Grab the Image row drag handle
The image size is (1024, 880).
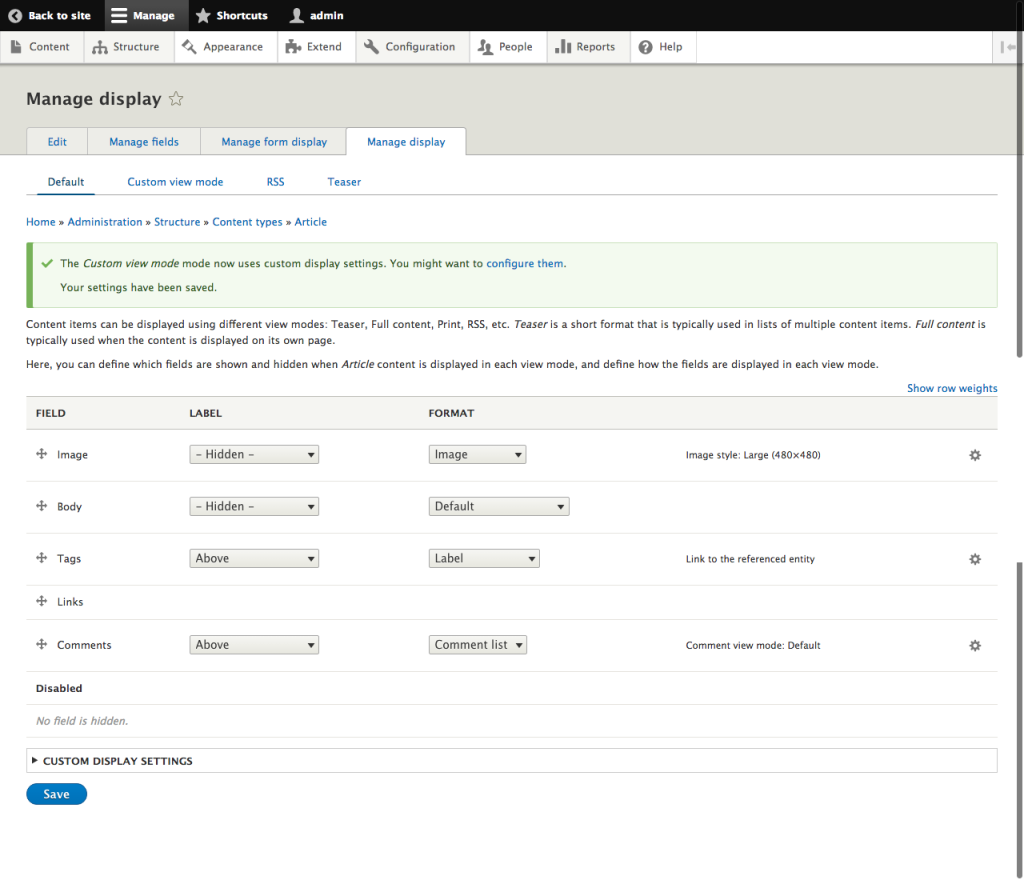click(41, 454)
